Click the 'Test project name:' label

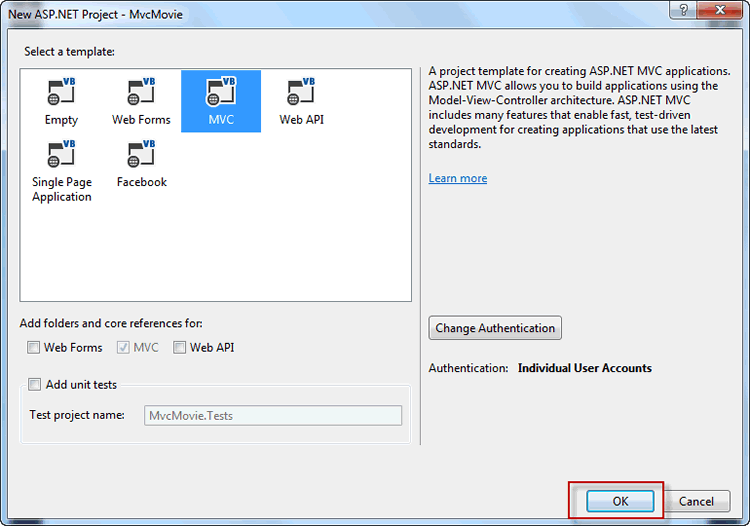point(77,415)
